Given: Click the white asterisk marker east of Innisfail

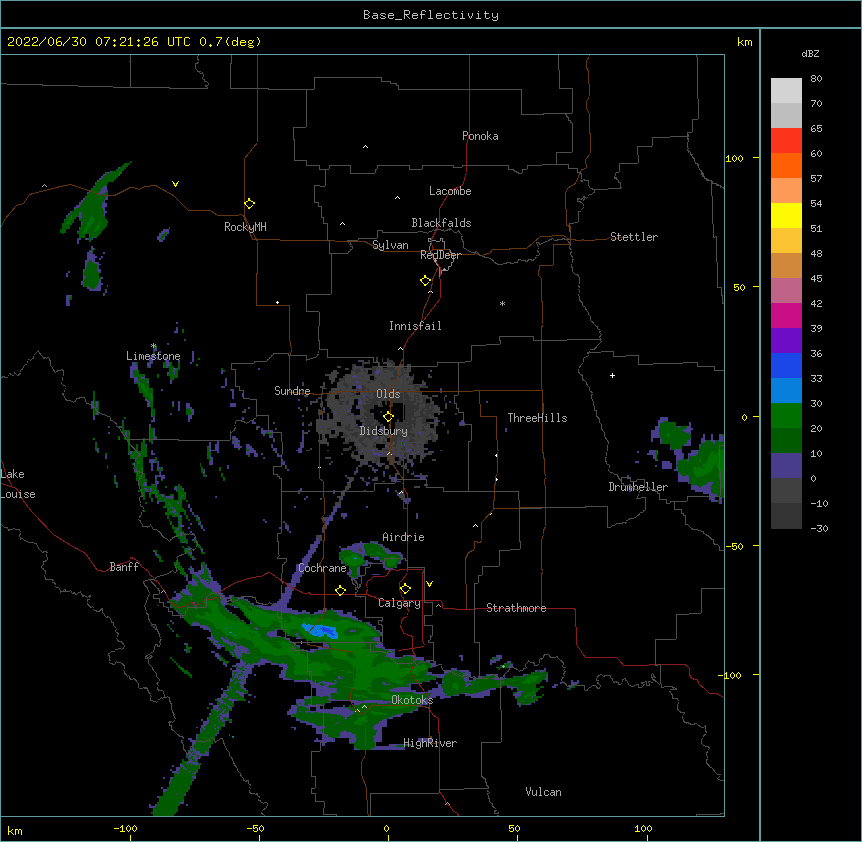Looking at the screenshot, I should click(502, 303).
